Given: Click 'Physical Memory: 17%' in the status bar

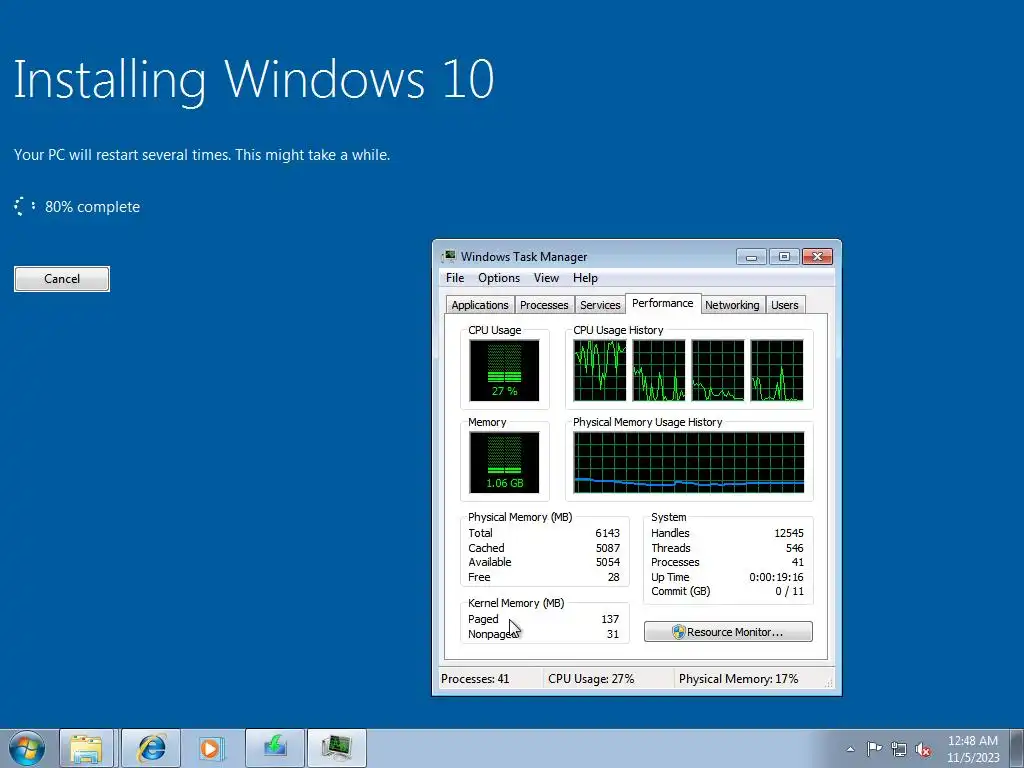Looking at the screenshot, I should [738, 679].
